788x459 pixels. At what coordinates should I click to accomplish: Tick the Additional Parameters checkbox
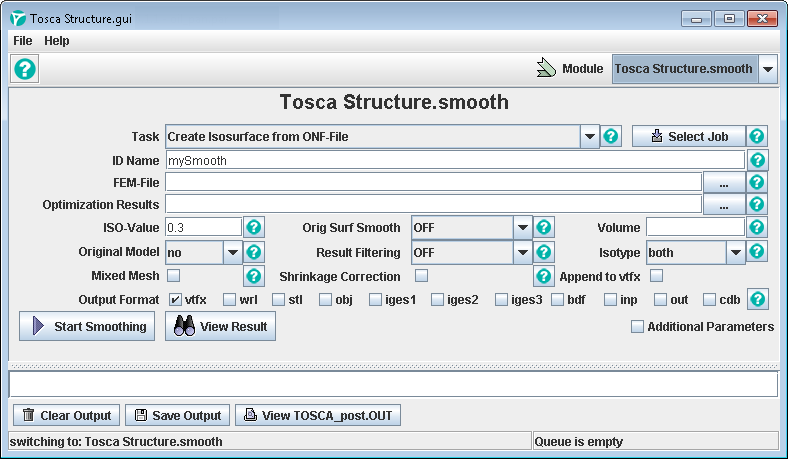point(637,326)
